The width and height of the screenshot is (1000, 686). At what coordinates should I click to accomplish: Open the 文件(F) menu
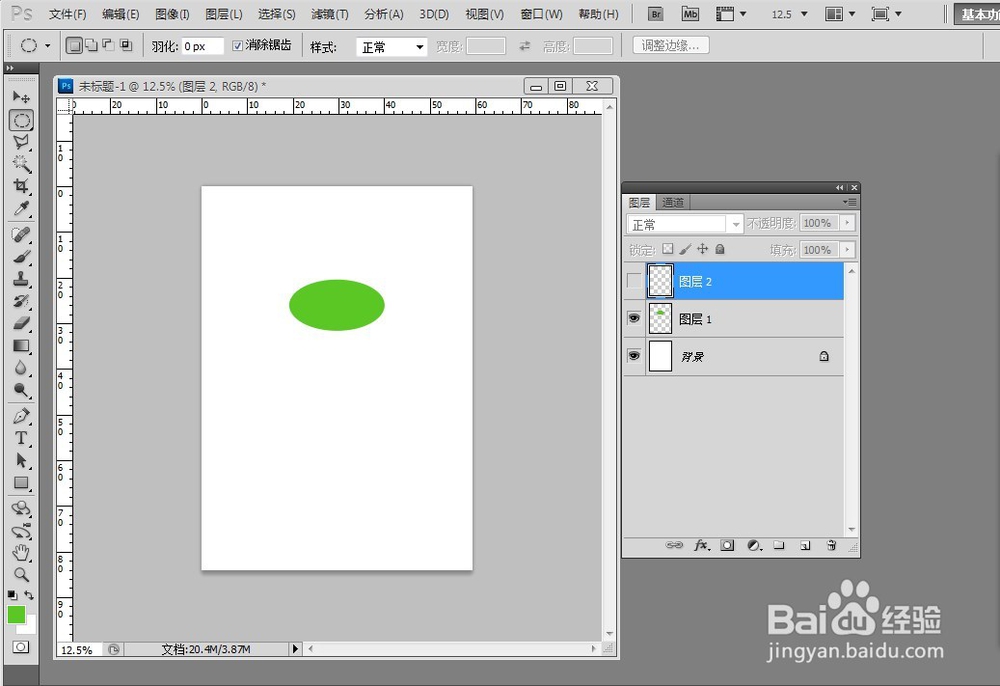[68, 14]
